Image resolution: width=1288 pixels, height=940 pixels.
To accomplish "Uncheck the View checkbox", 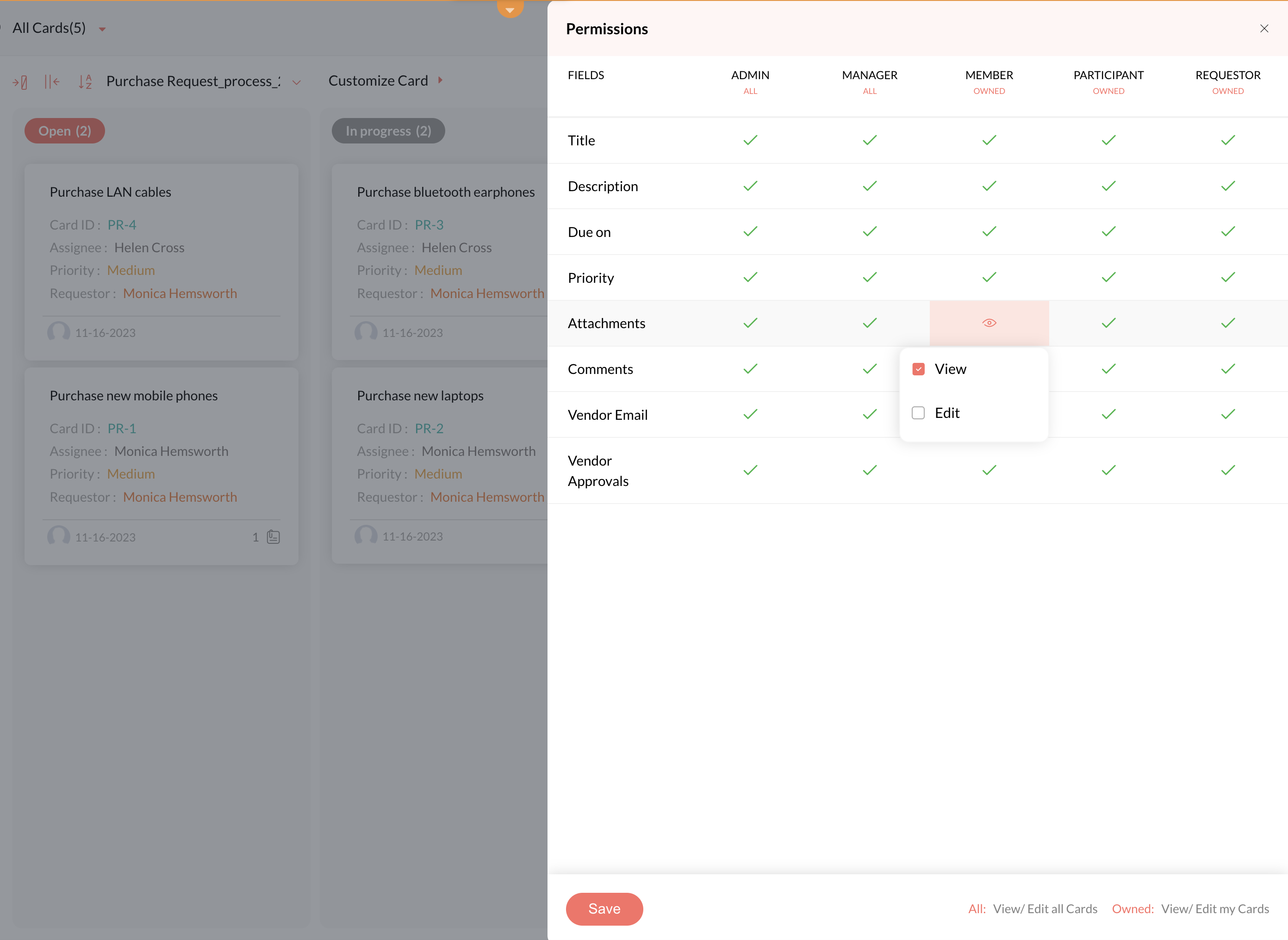I will (x=918, y=369).
